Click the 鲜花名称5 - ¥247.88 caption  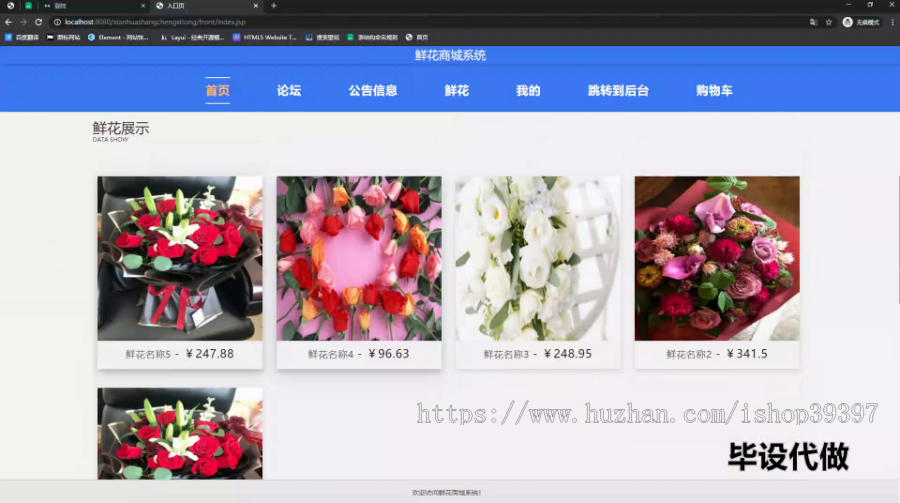click(180, 354)
